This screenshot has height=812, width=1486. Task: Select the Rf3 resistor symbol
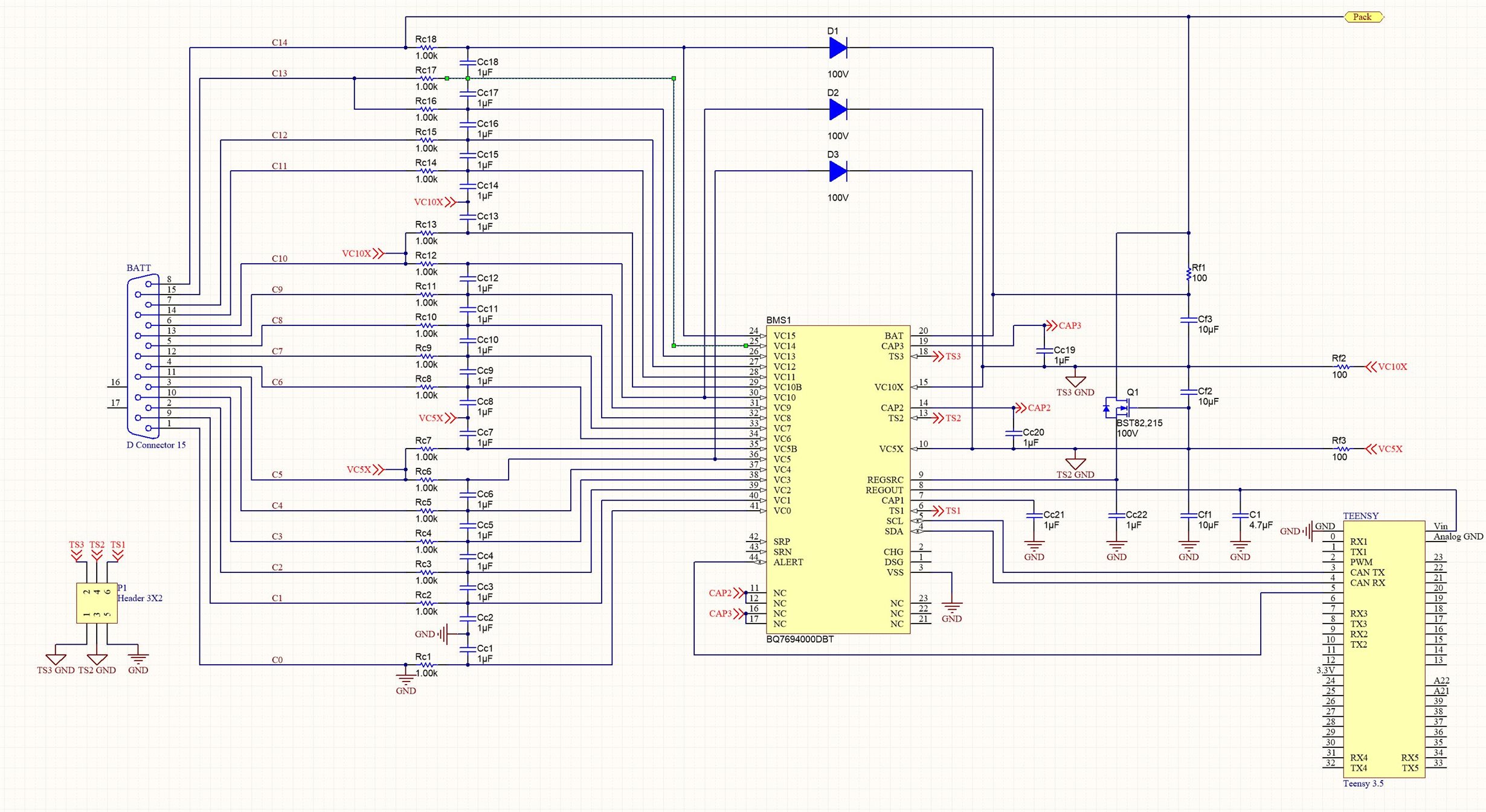1343,449
